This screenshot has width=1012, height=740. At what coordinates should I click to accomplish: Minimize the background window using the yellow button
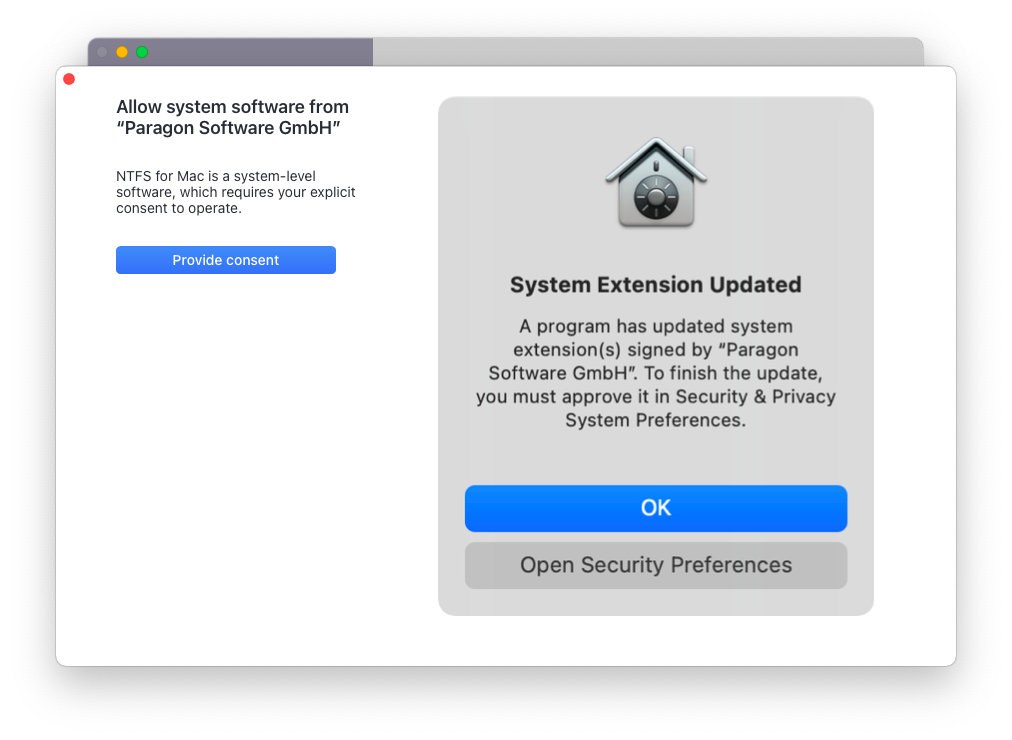tap(122, 52)
